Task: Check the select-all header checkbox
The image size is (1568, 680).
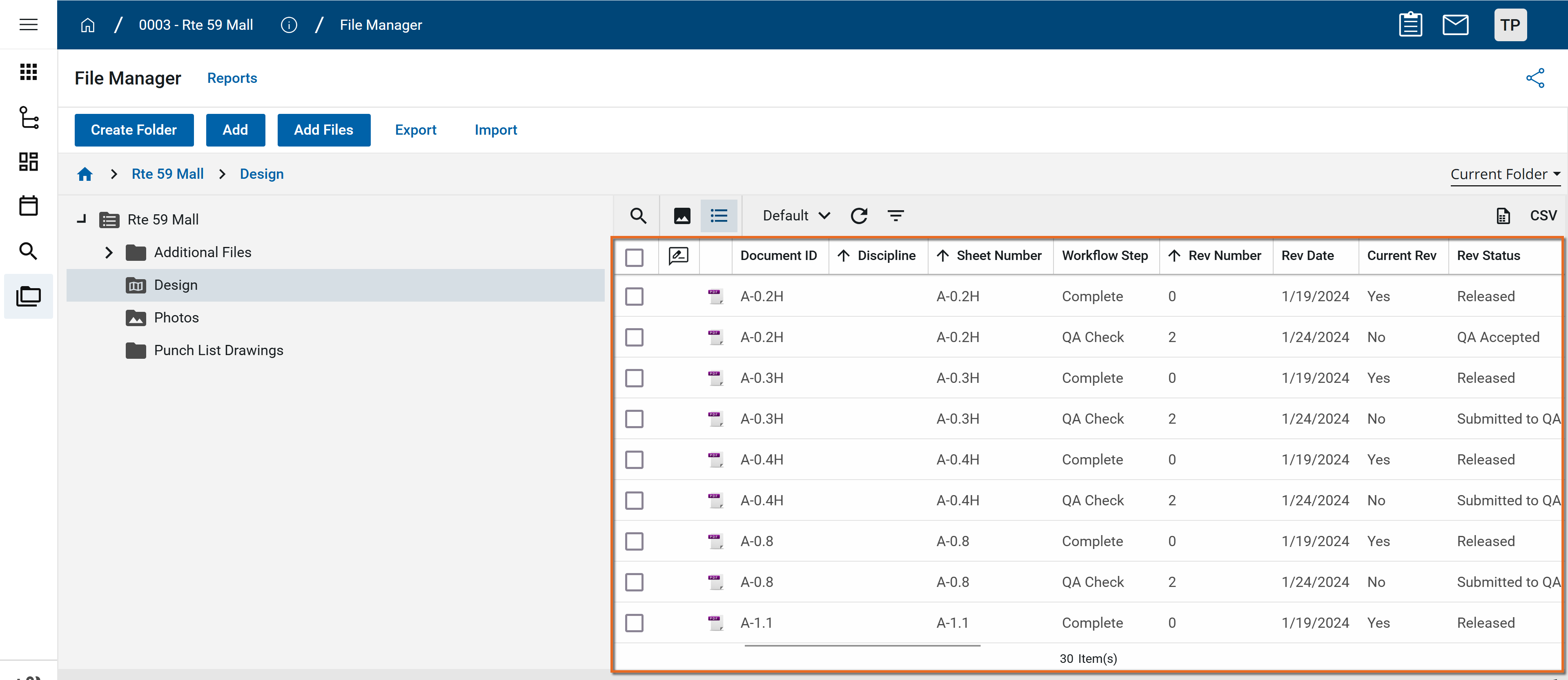Action: 634,257
